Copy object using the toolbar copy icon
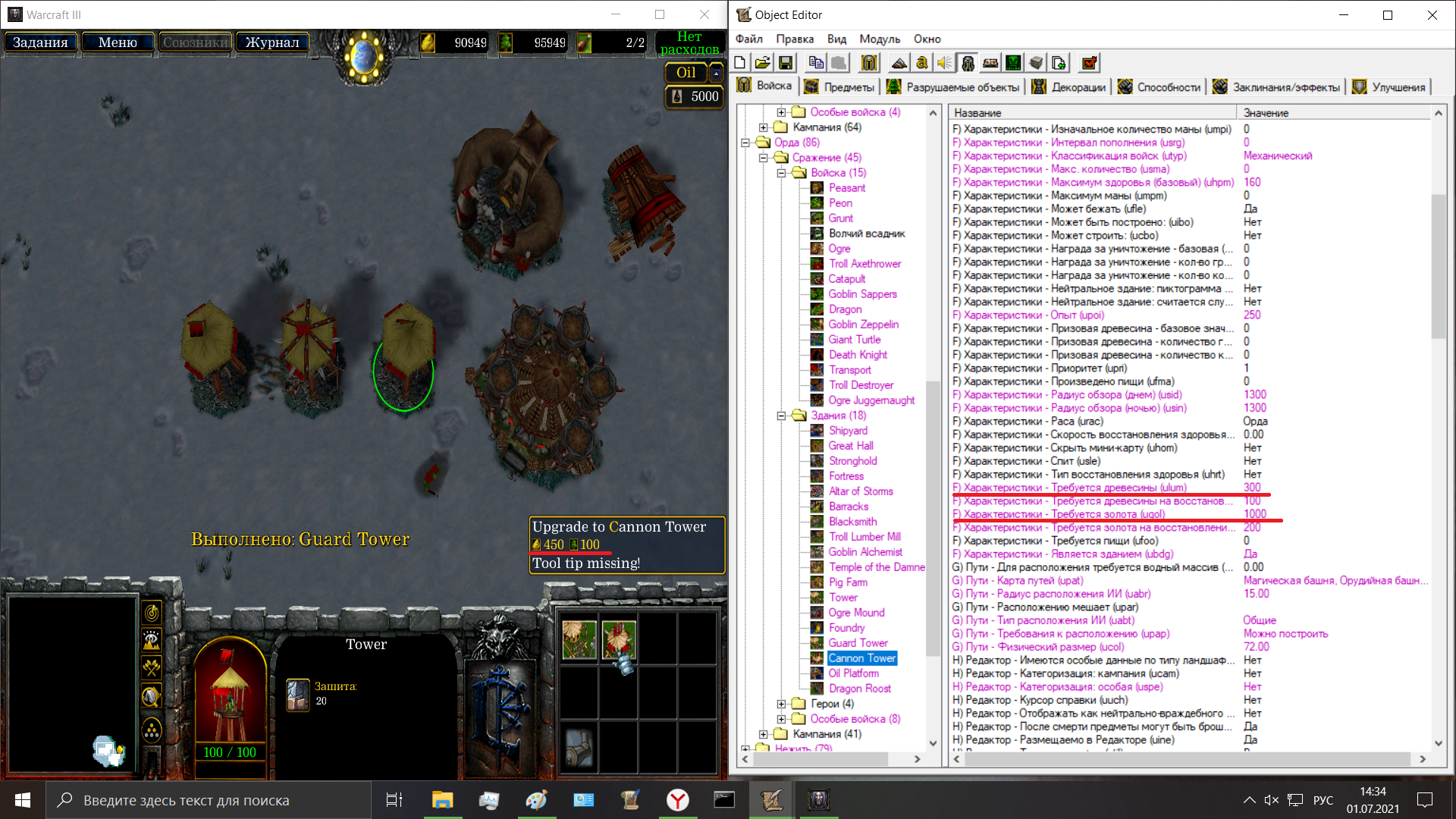The image size is (1456, 819). [816, 63]
